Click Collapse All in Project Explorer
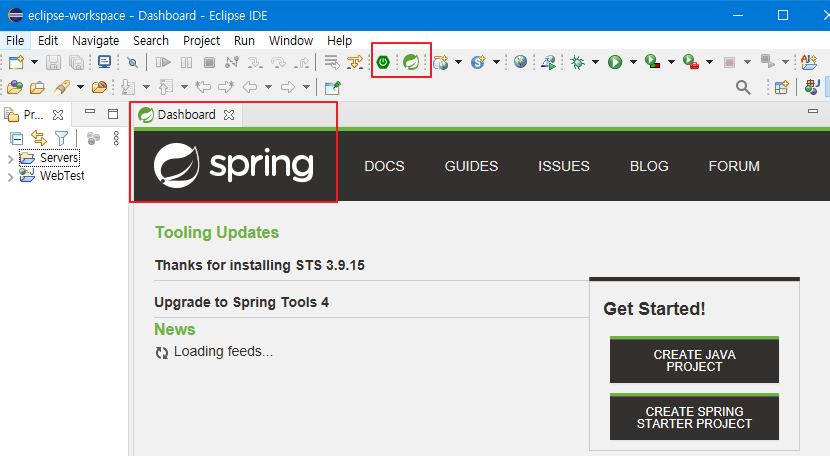 coord(16,139)
